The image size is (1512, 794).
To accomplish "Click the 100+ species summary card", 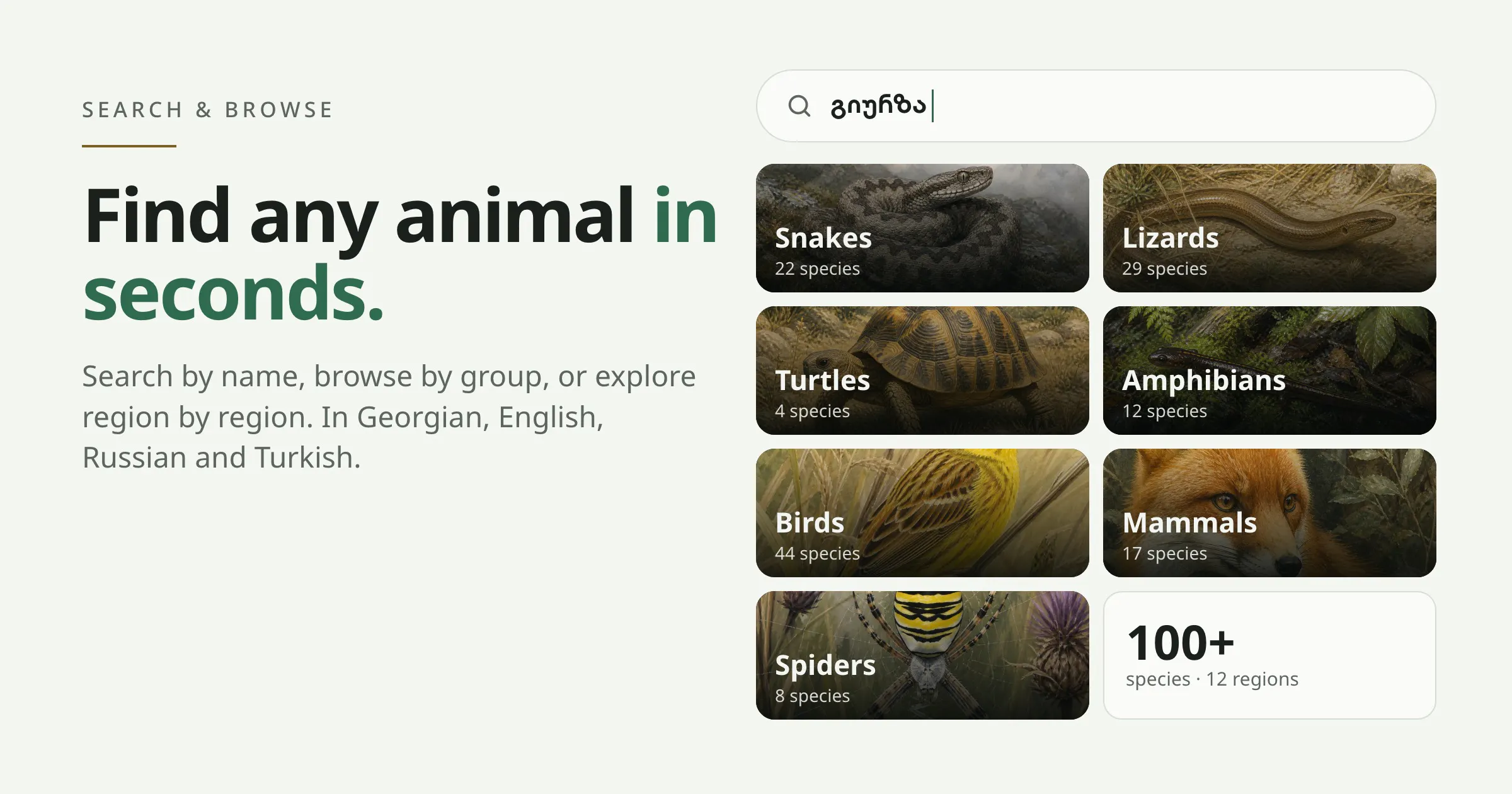I will (x=1269, y=655).
